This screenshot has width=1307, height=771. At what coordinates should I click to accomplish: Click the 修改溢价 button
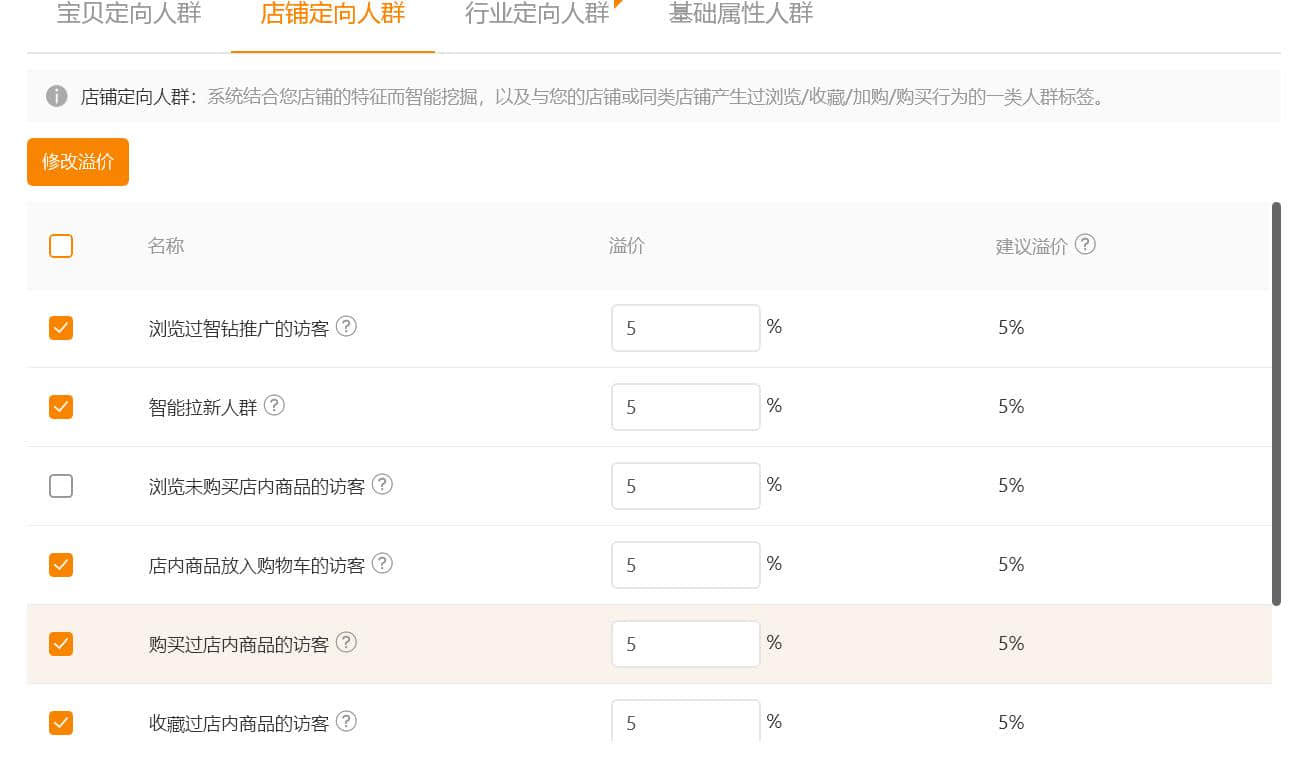[x=78, y=162]
